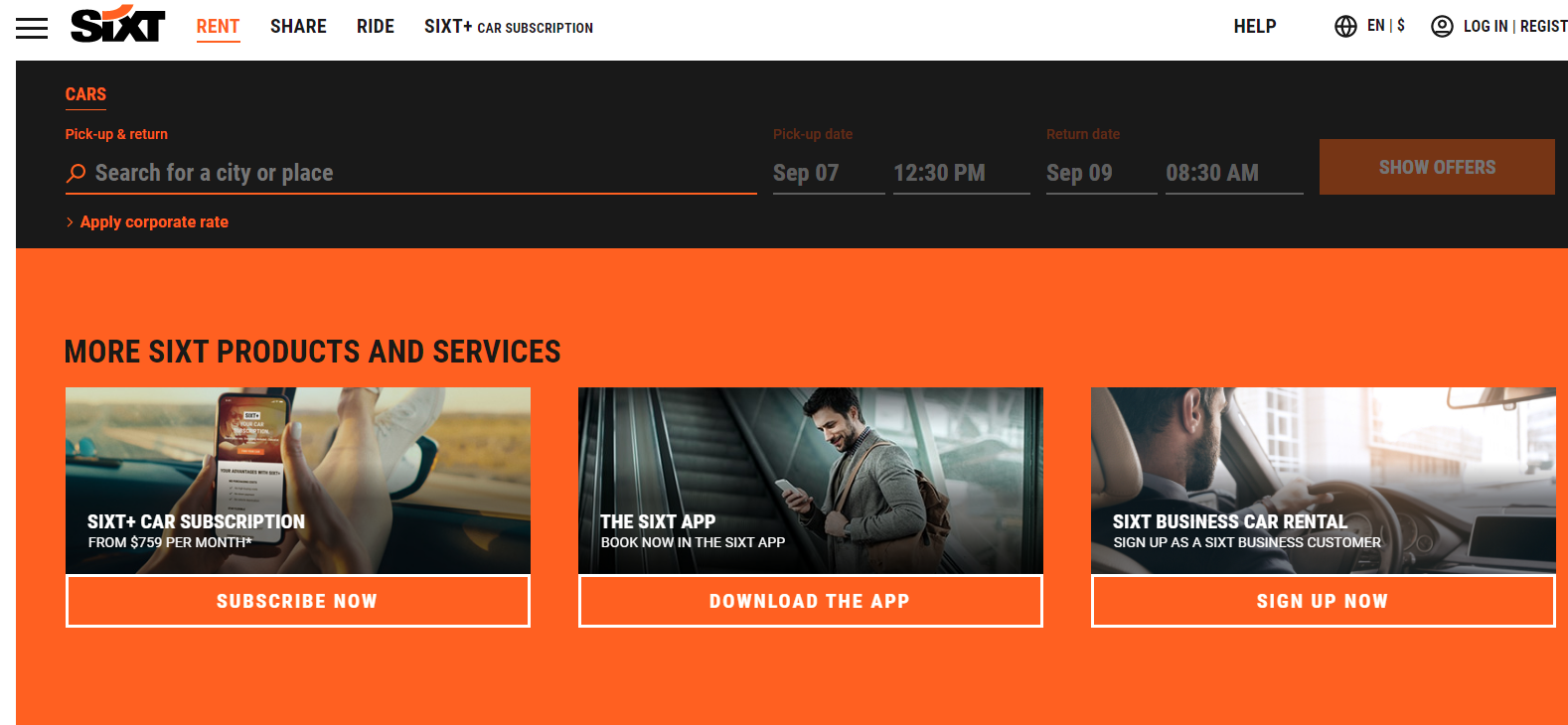Click the search magnifier icon
Viewport: 1568px width, 725px height.
coord(76,173)
